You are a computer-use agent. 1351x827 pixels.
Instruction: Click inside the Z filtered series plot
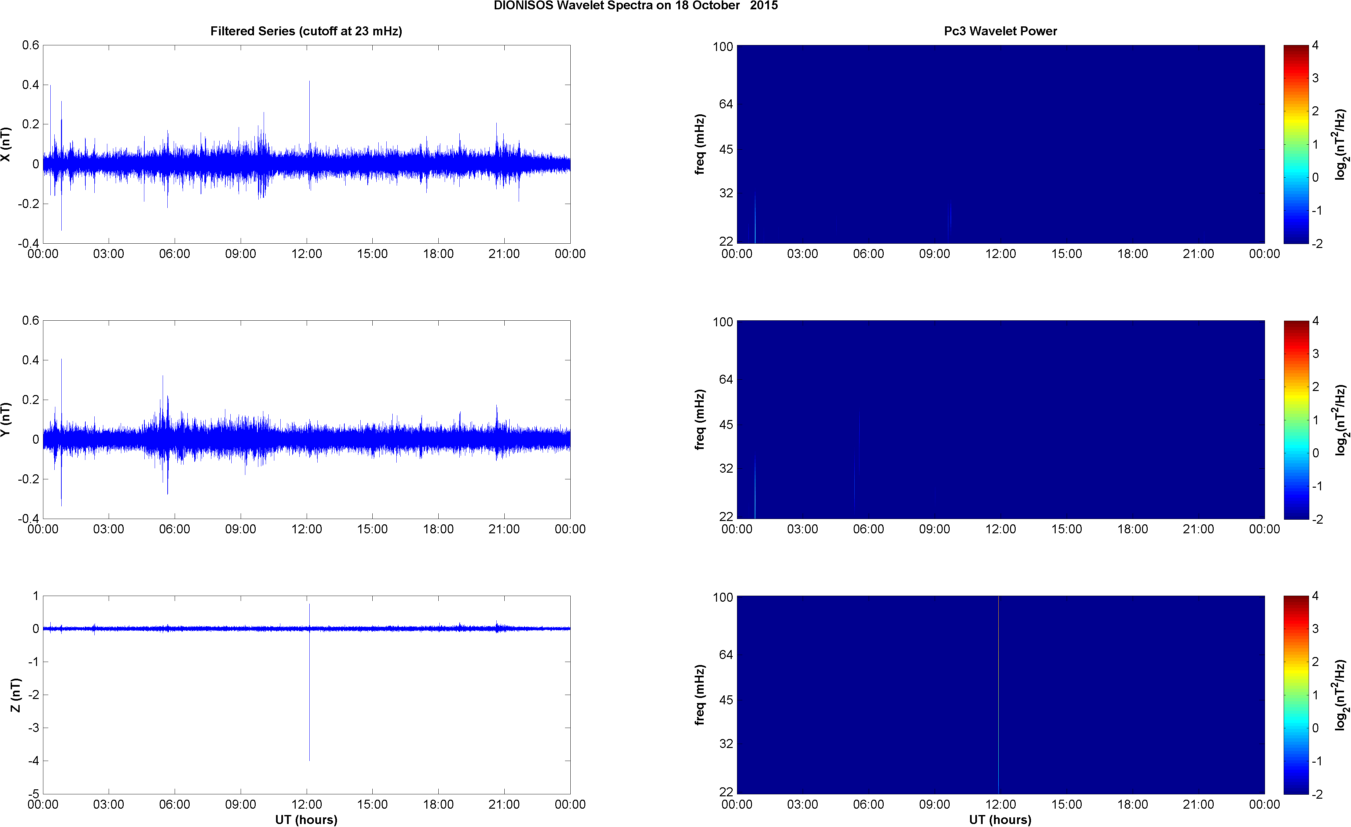(306, 695)
